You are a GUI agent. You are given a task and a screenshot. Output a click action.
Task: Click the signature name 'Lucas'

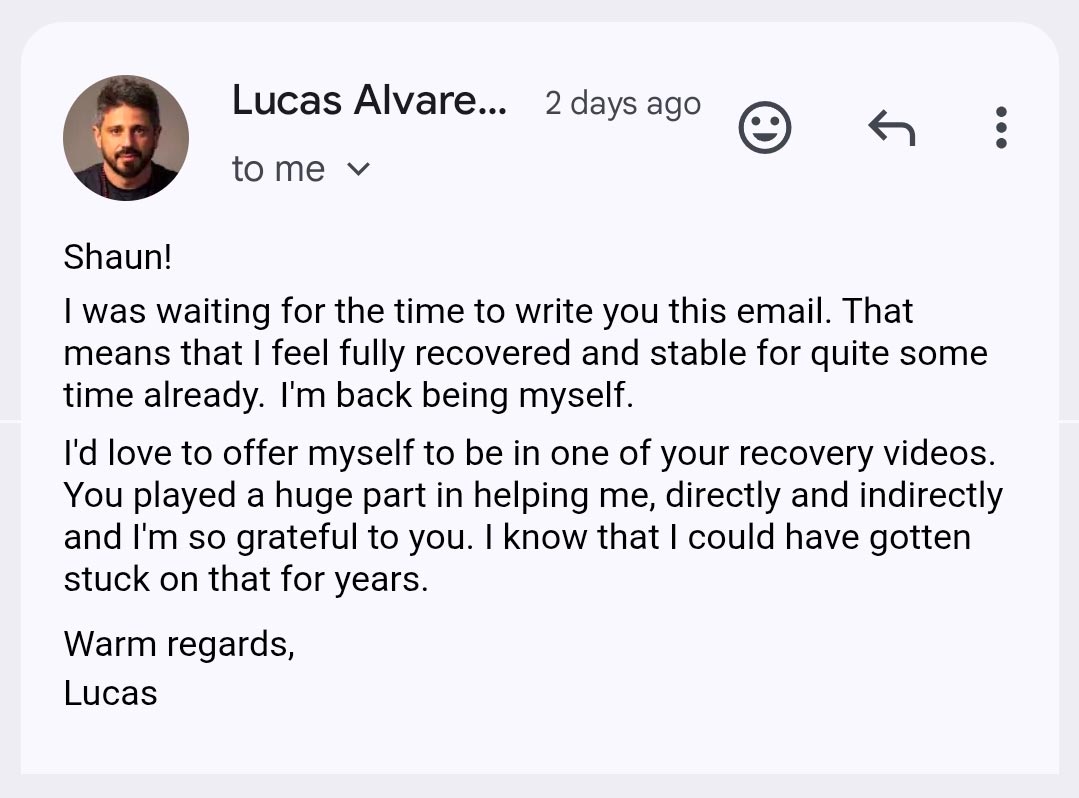coord(110,692)
